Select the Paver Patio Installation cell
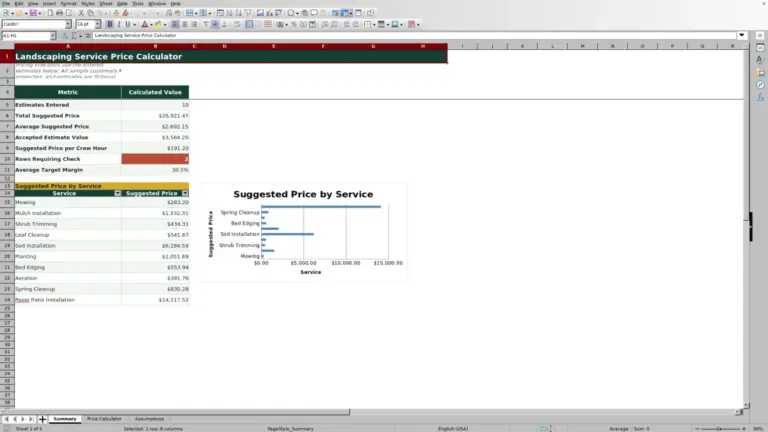The height and width of the screenshot is (432, 768). click(x=68, y=300)
